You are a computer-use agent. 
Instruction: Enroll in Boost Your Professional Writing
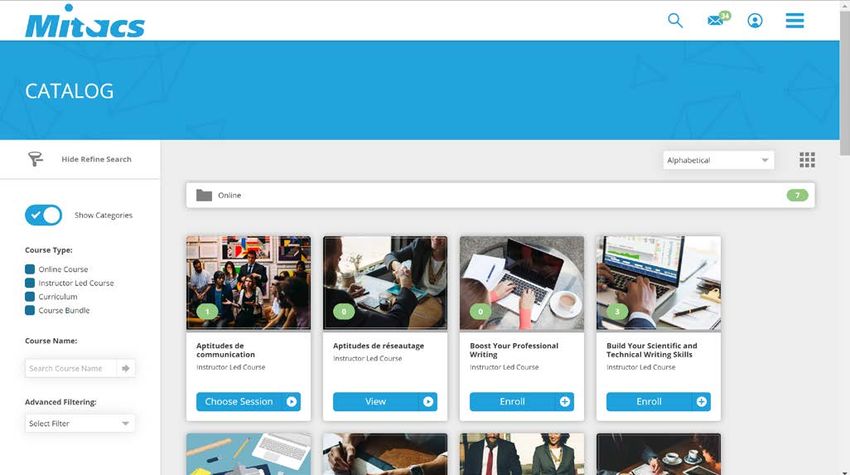click(521, 402)
